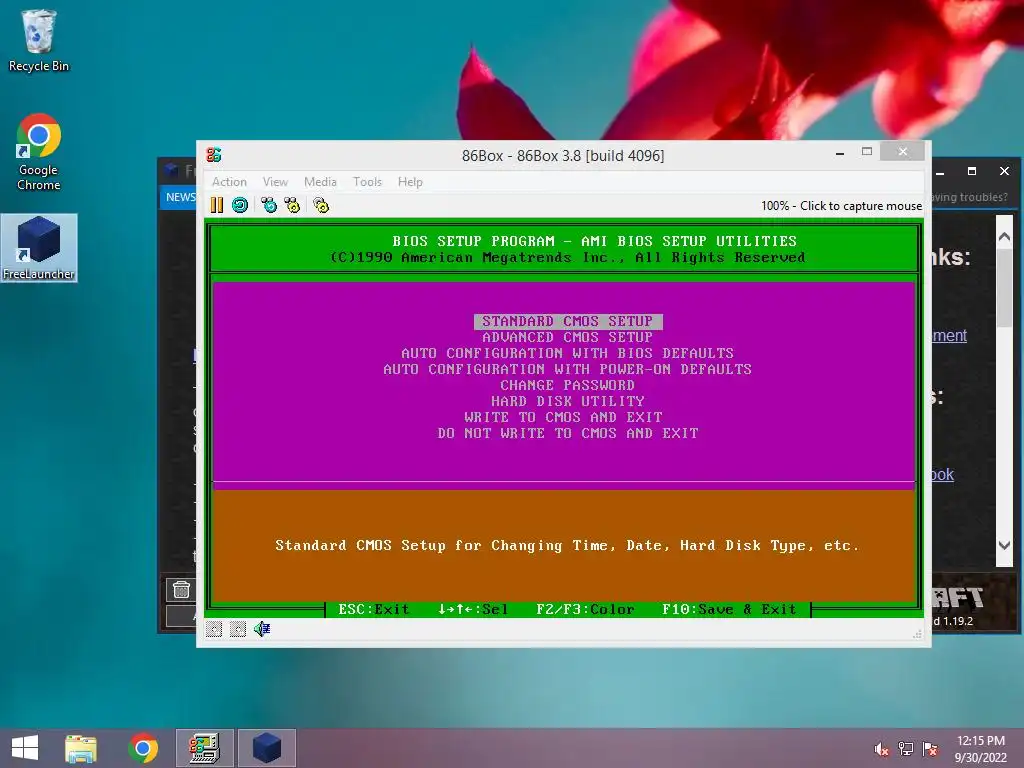
Task: Select AUTO CONFIGURATION WITH POWER-ON DEFAULTS
Action: pyautogui.click(x=568, y=369)
